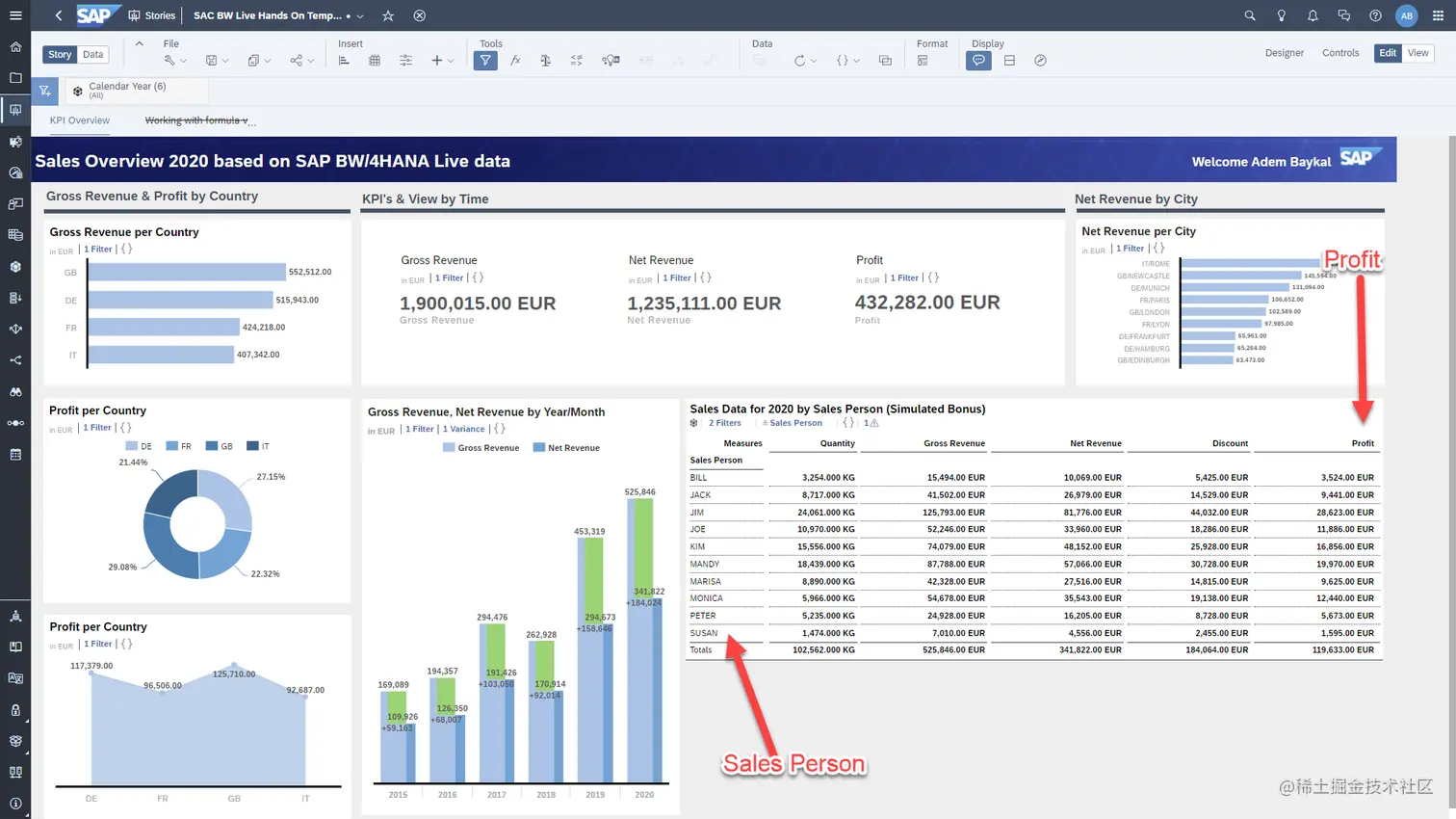Switch to Data mode
The height and width of the screenshot is (819, 1456).
click(92, 54)
